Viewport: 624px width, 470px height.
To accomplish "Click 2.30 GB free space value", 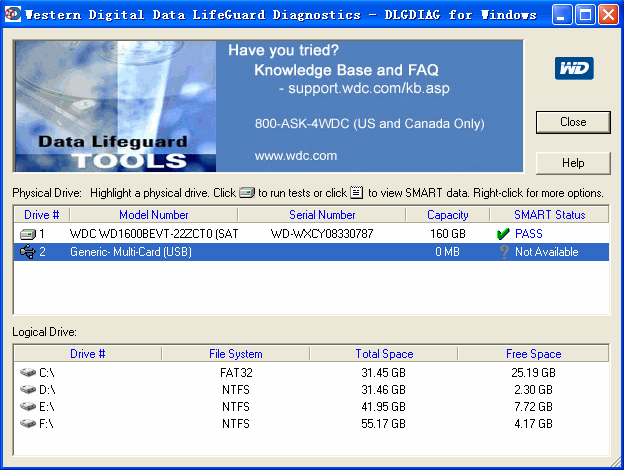I will pos(533,390).
